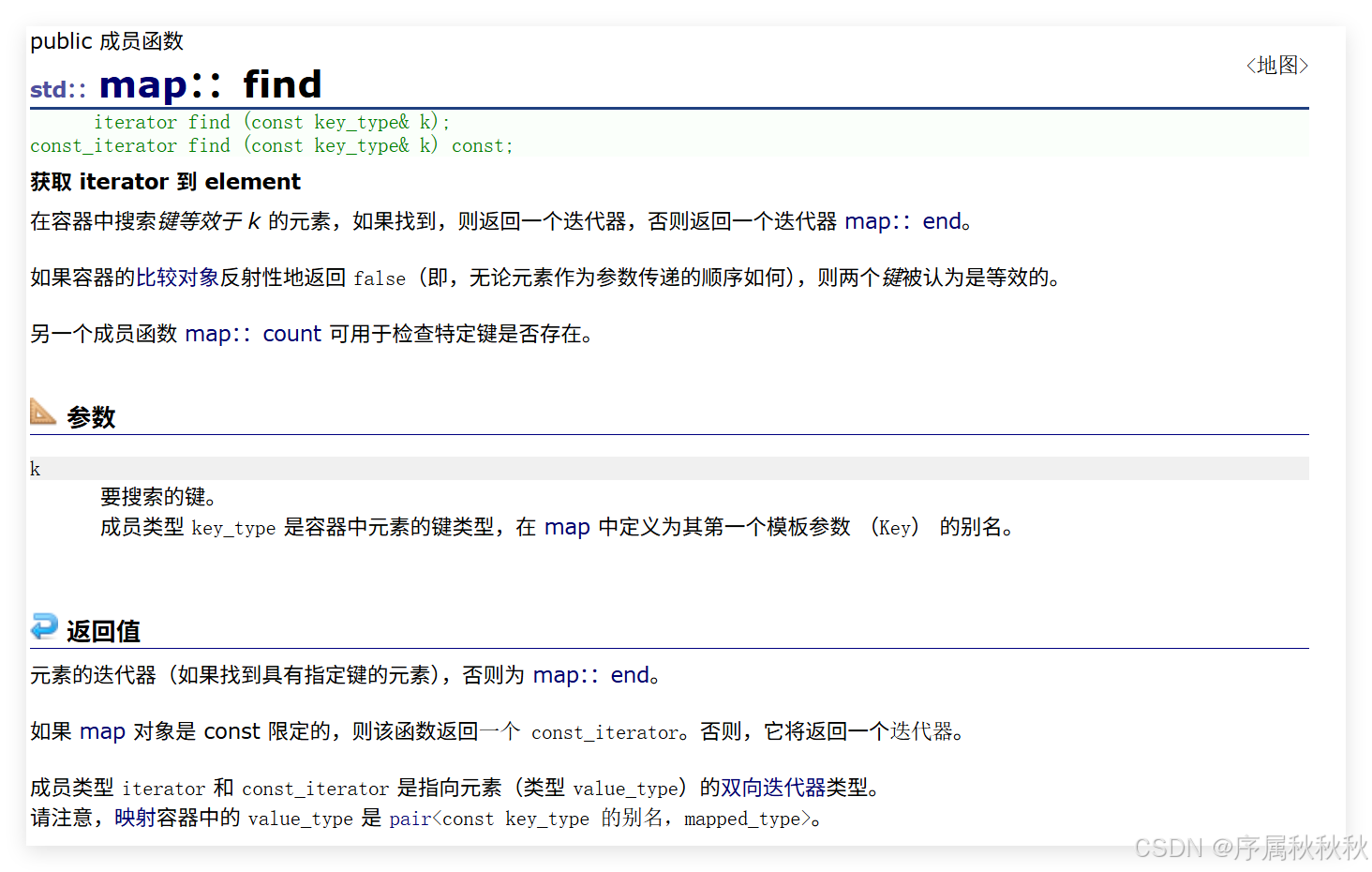Click the false code word
1372x872 pixels.
[380, 278]
